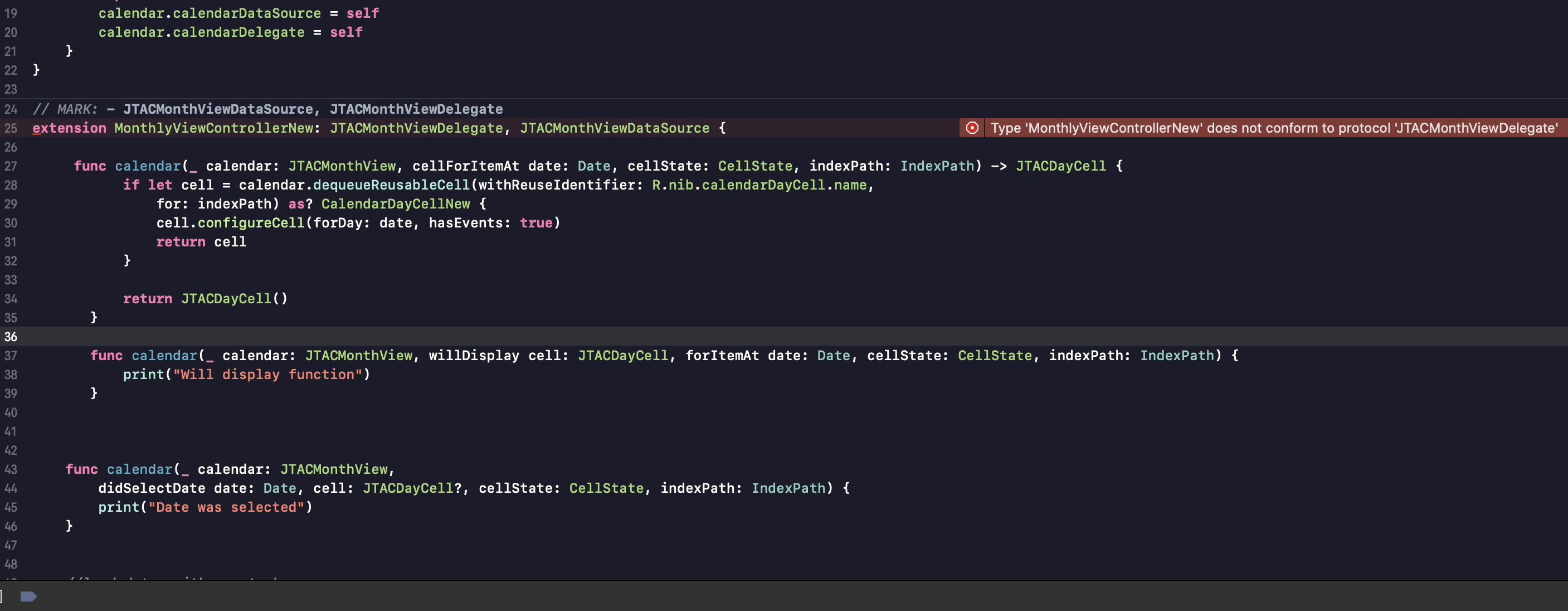
Task: Click MonthlyViewControllerNew in the extension declaration
Action: [x=213, y=128]
